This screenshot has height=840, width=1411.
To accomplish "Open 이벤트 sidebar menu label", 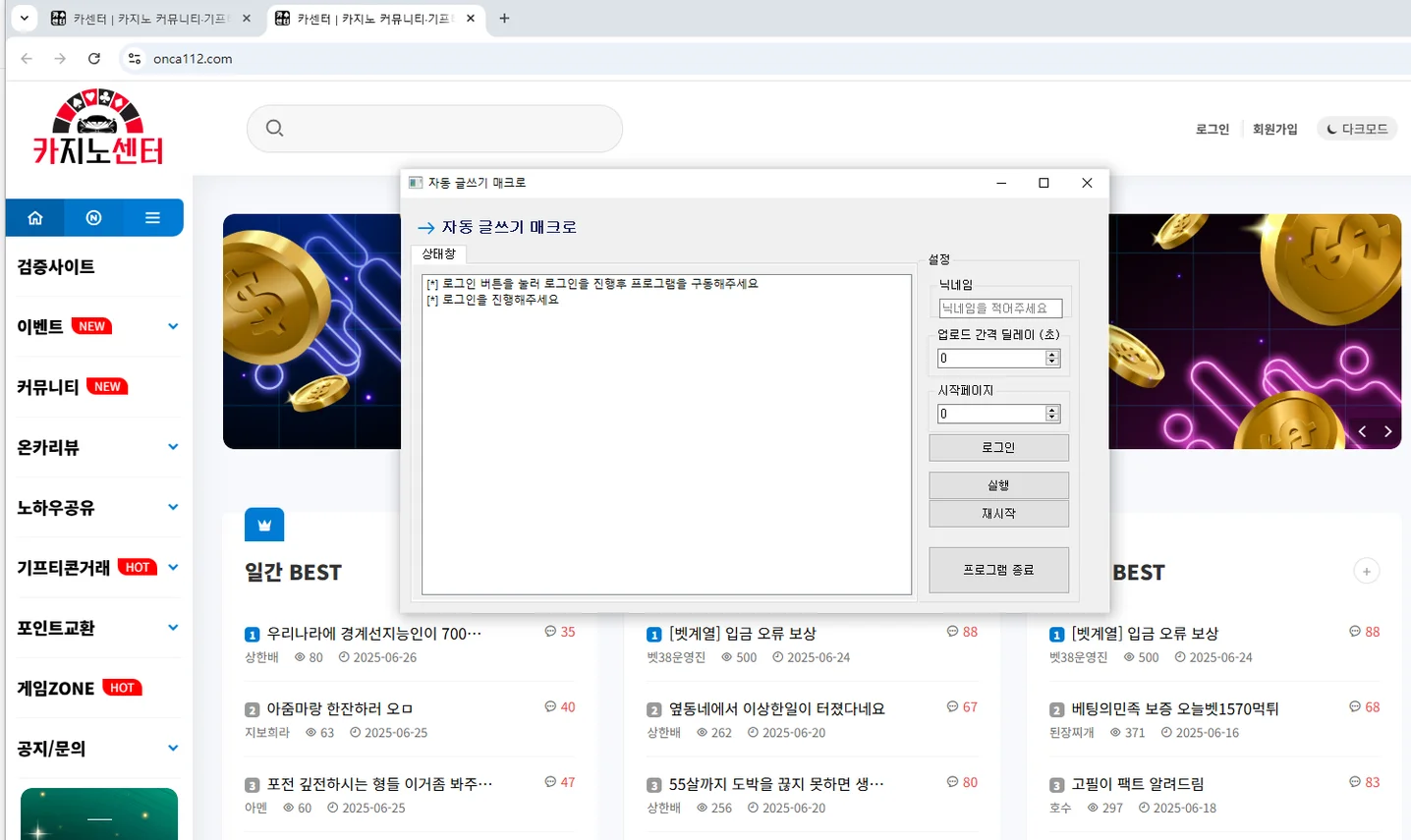I will pyautogui.click(x=40, y=327).
